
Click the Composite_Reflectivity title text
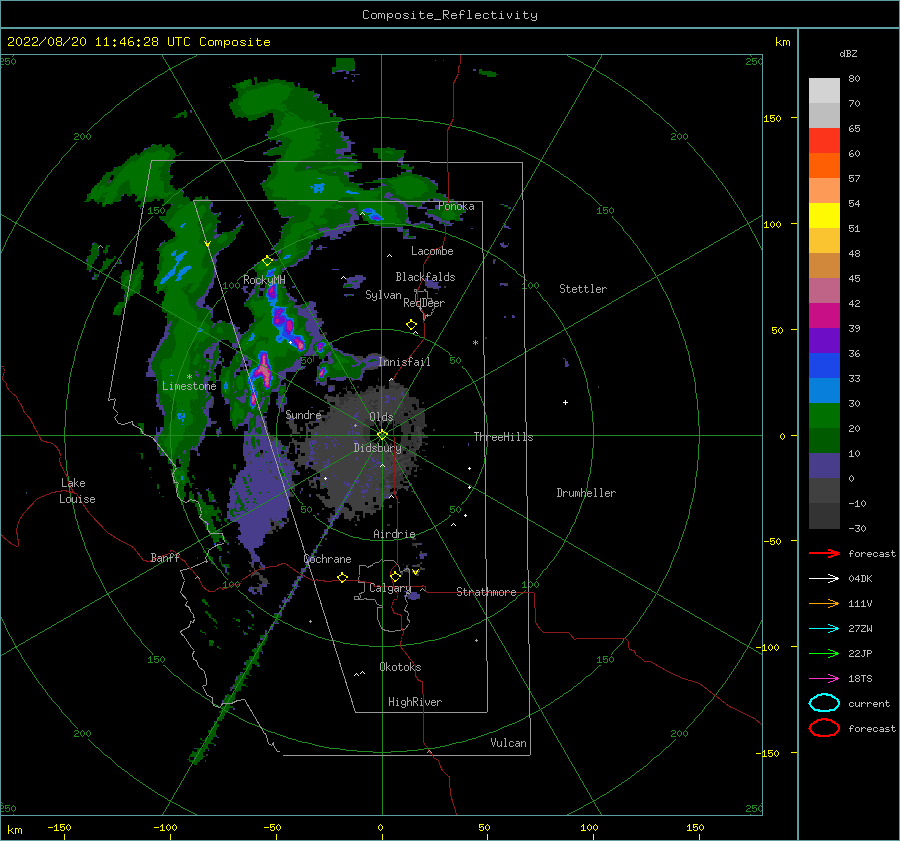point(450,15)
